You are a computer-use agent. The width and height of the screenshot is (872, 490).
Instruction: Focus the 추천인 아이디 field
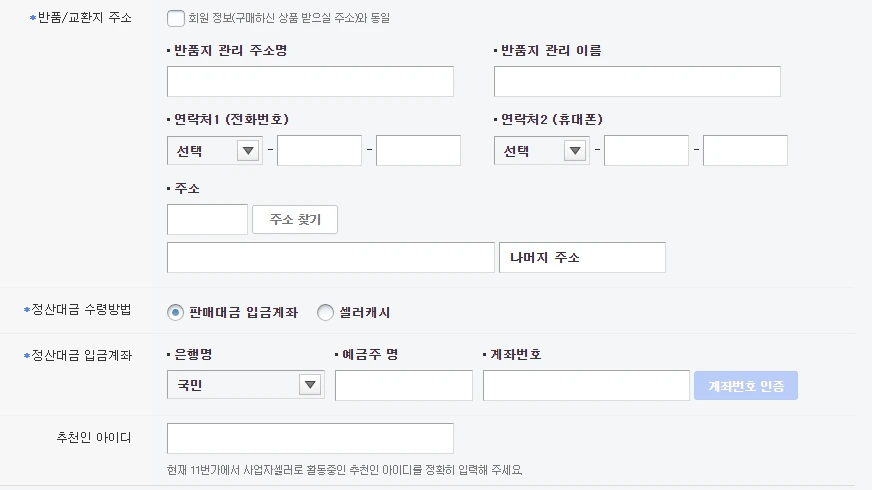click(x=310, y=439)
